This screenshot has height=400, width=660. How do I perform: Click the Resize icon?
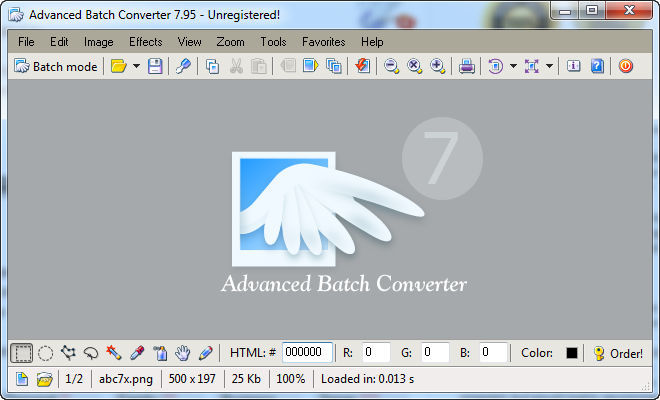(x=532, y=66)
